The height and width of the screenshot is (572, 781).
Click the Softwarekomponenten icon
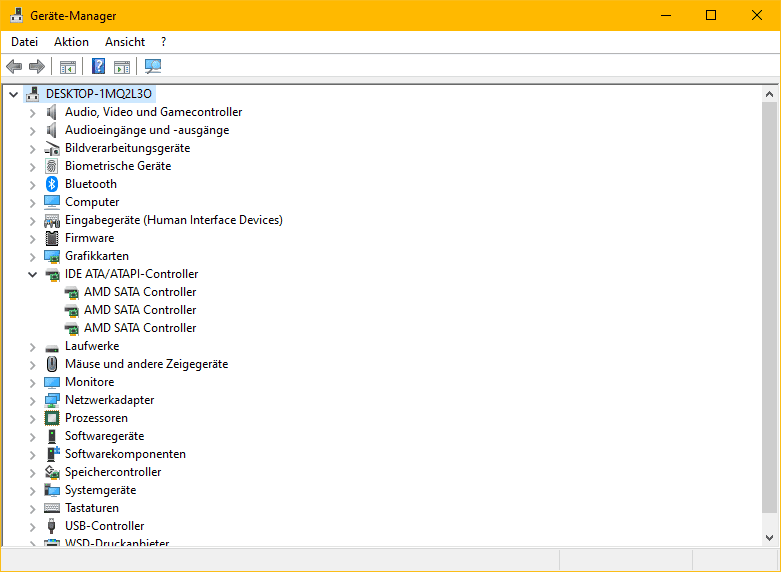pos(53,454)
